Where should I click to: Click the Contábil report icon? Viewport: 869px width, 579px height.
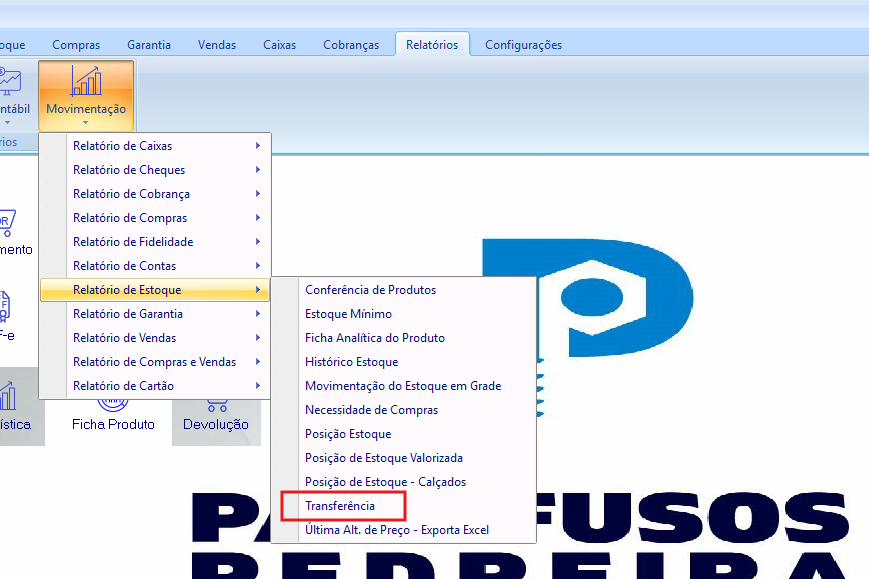(10, 82)
